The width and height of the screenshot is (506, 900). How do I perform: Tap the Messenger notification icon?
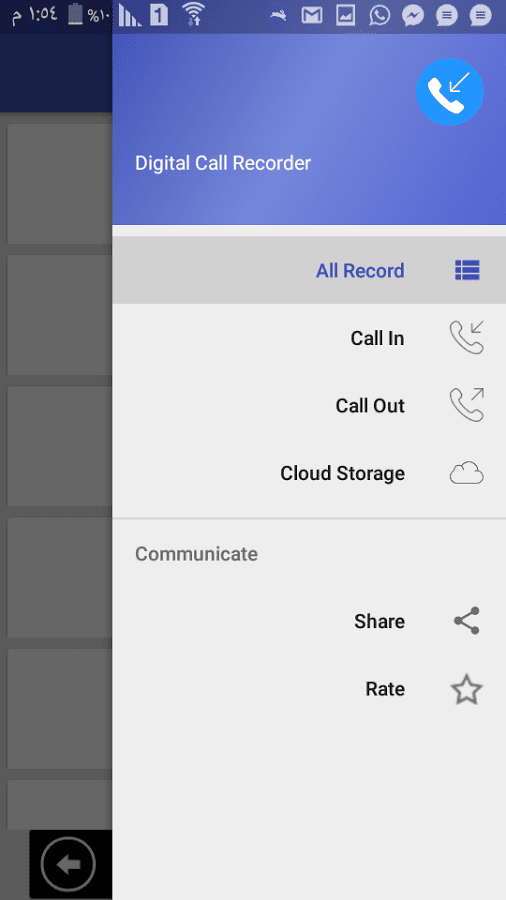point(413,15)
